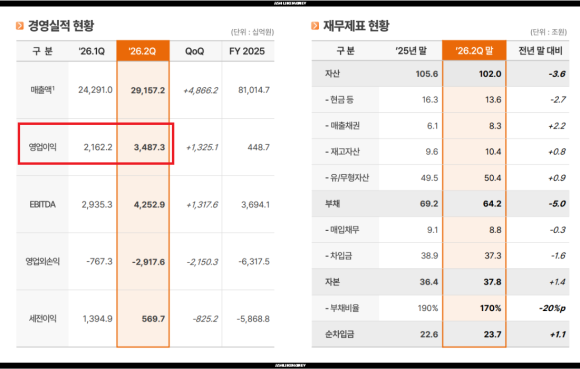
Task: Click the orange arrow icon beside 재무제표 현황
Action: tap(315, 26)
